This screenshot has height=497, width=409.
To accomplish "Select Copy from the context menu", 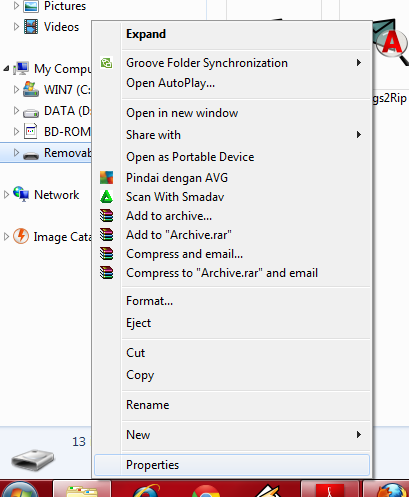I will pyautogui.click(x=232, y=375).
